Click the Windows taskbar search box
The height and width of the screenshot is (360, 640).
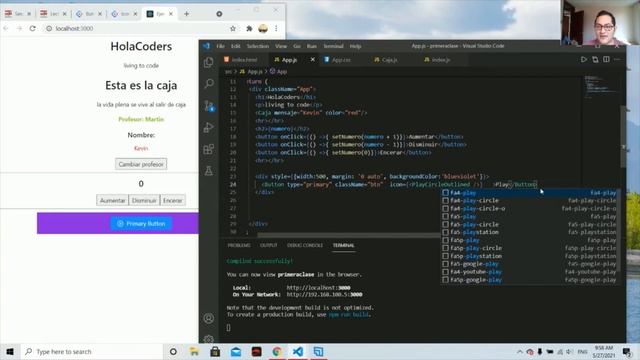[x=92, y=351]
